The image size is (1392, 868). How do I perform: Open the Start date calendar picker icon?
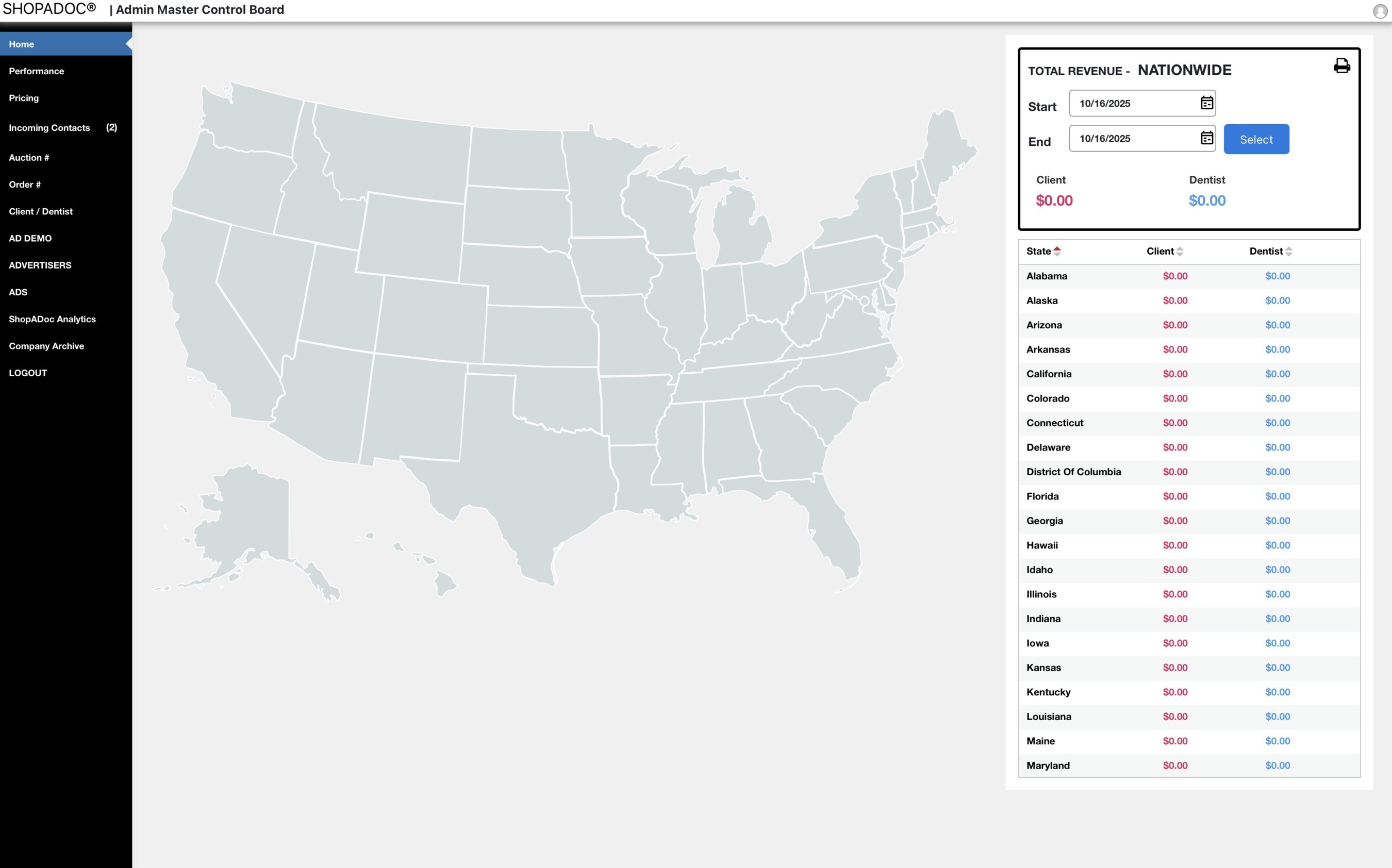pos(1206,103)
